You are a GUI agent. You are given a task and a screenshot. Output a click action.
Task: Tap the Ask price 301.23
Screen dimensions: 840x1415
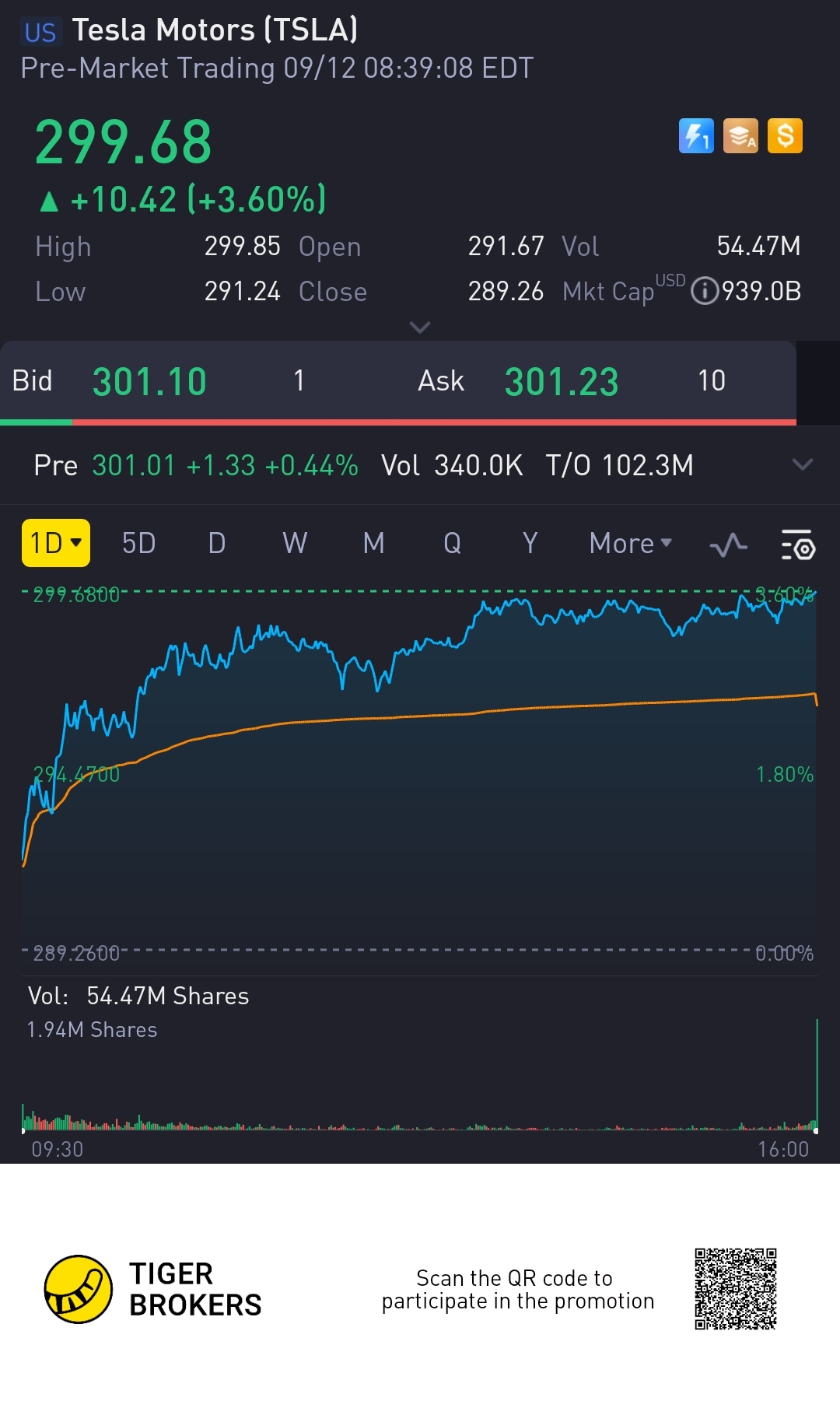tap(562, 382)
